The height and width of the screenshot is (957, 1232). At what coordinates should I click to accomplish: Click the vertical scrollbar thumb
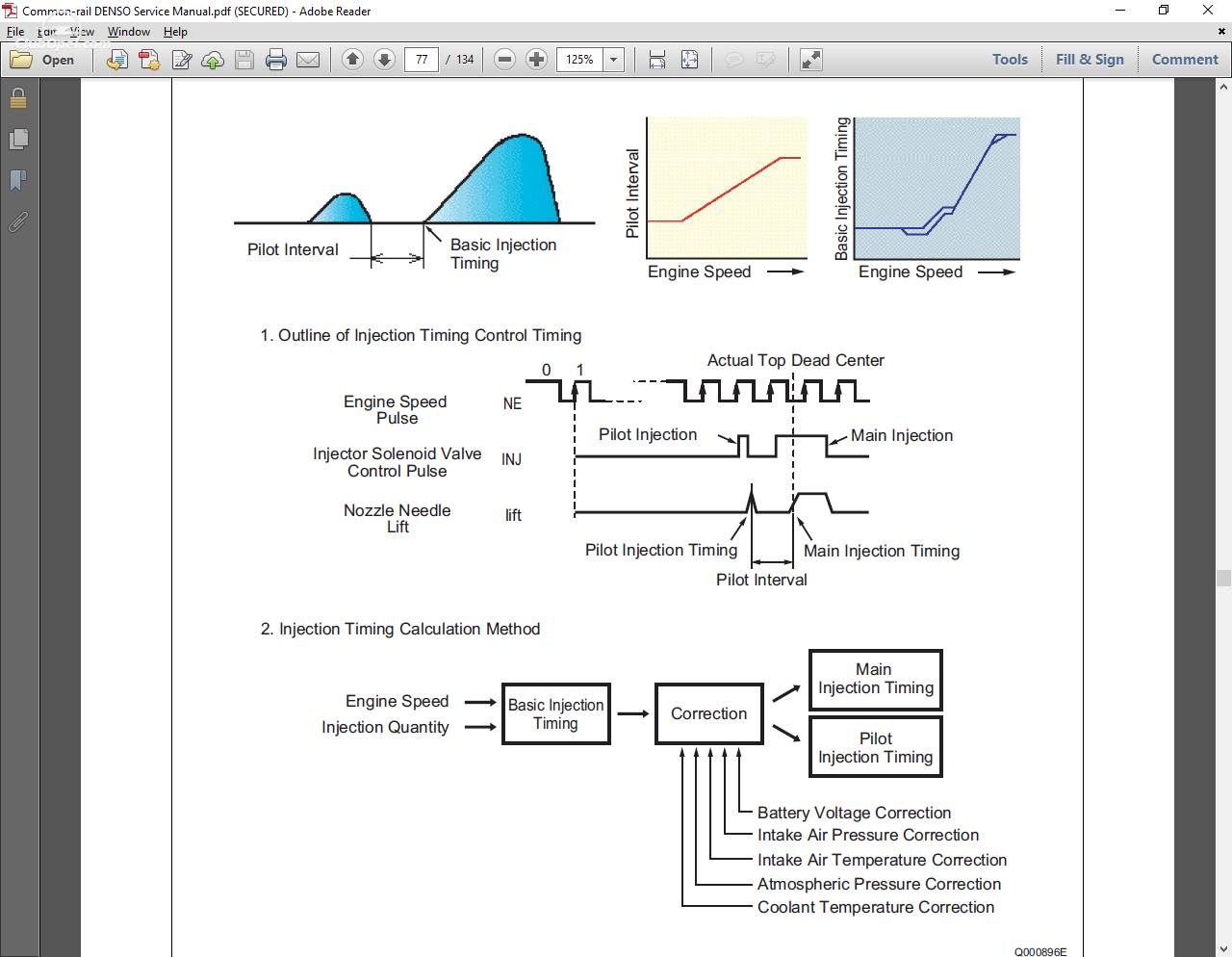(x=1223, y=578)
